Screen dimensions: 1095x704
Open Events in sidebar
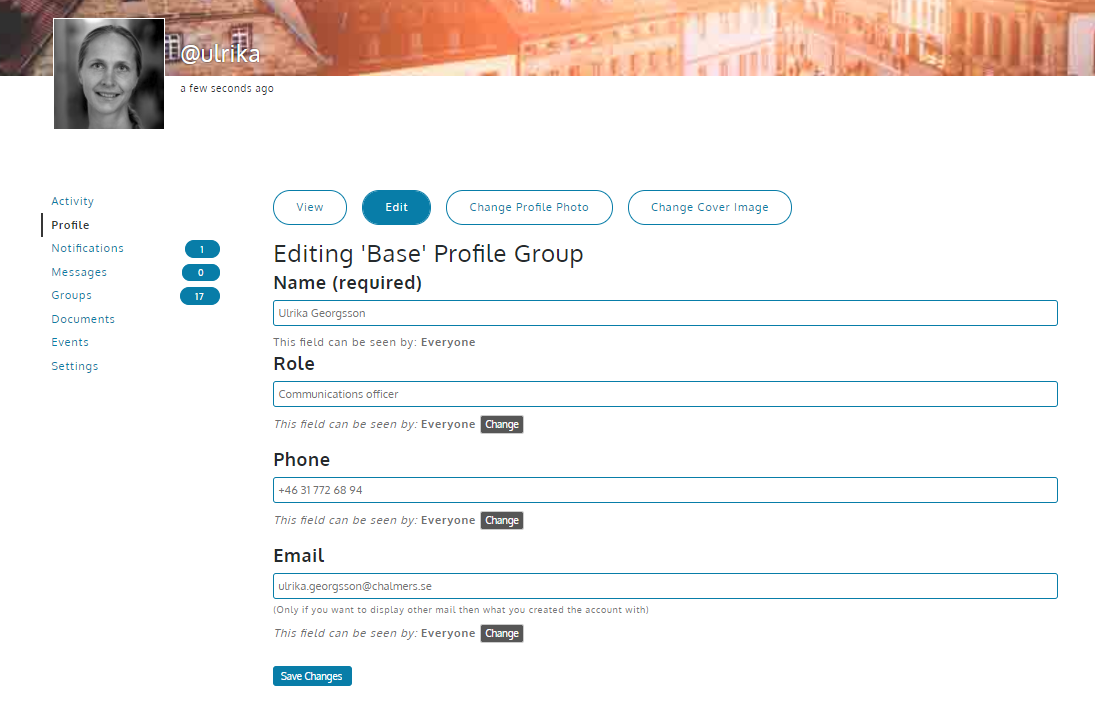(70, 342)
